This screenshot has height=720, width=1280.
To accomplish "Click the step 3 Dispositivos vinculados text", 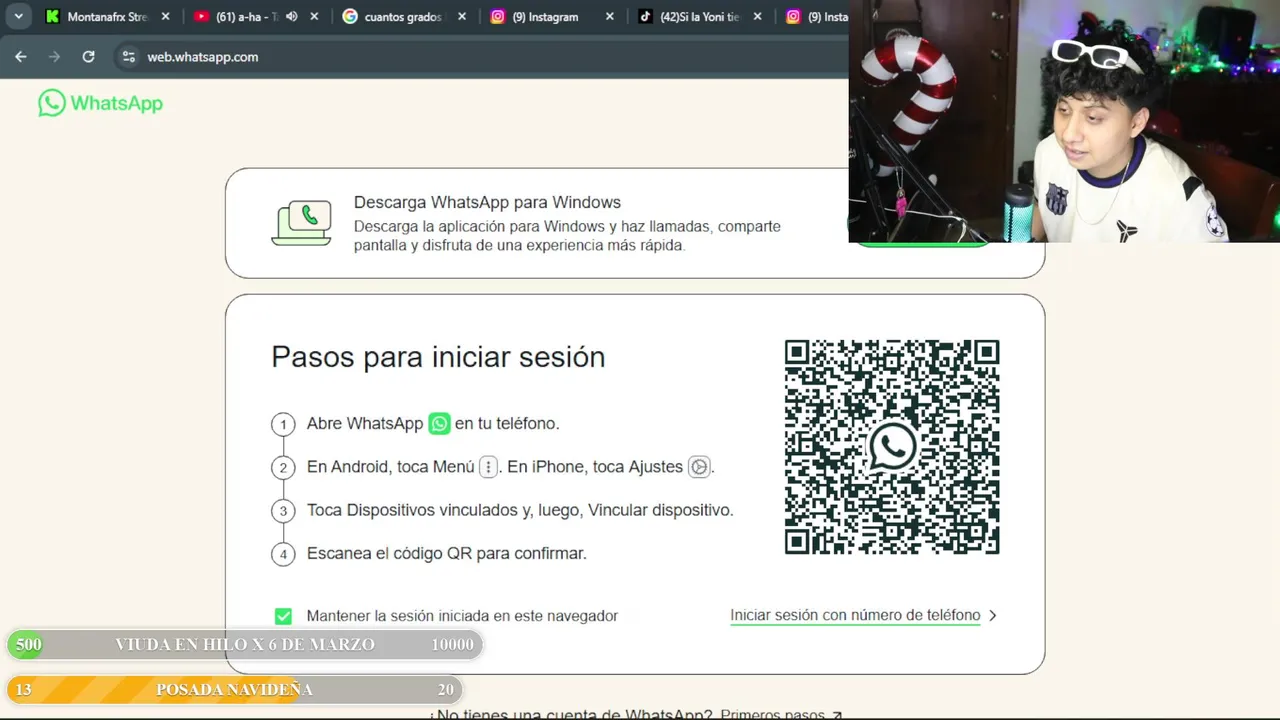I will (520, 510).
